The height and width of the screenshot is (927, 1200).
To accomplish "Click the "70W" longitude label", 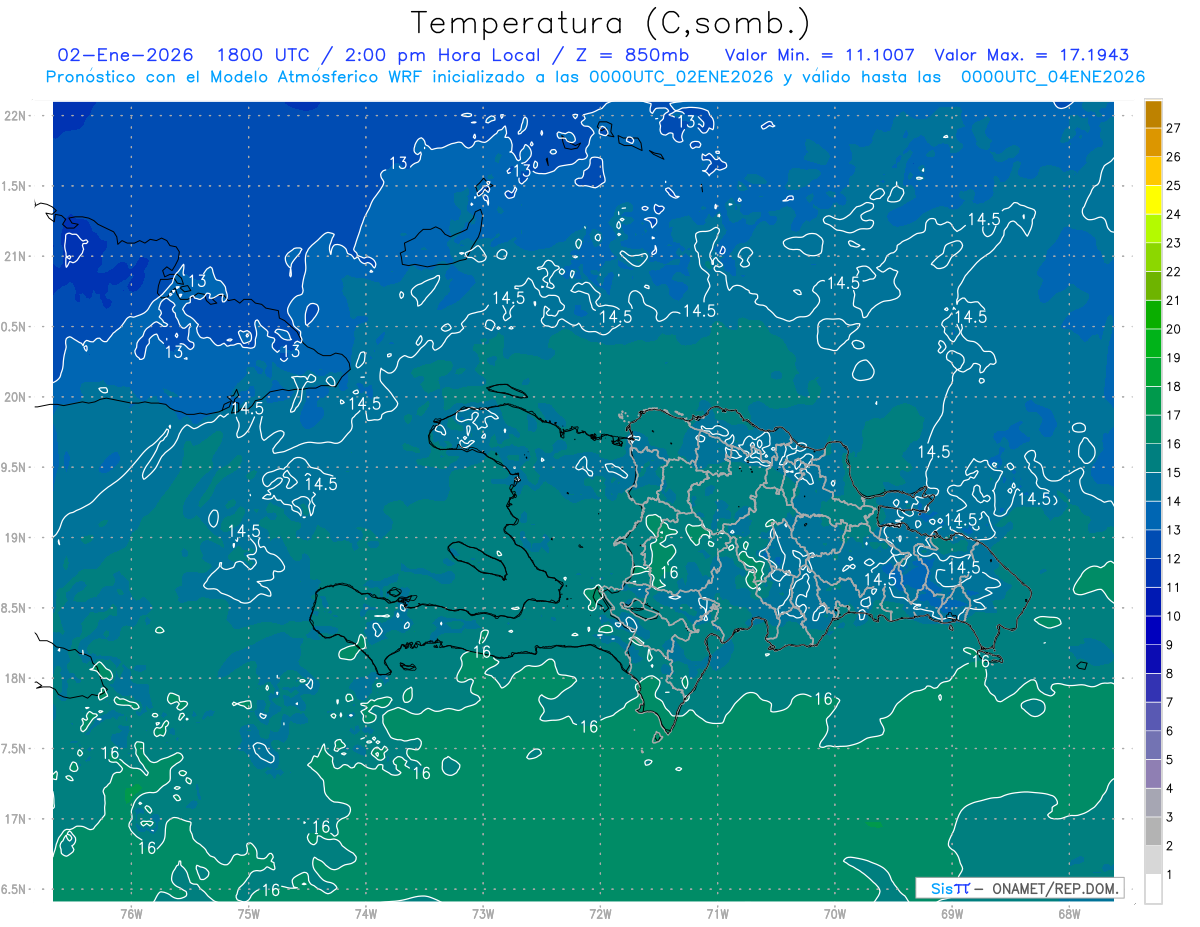I will (835, 914).
